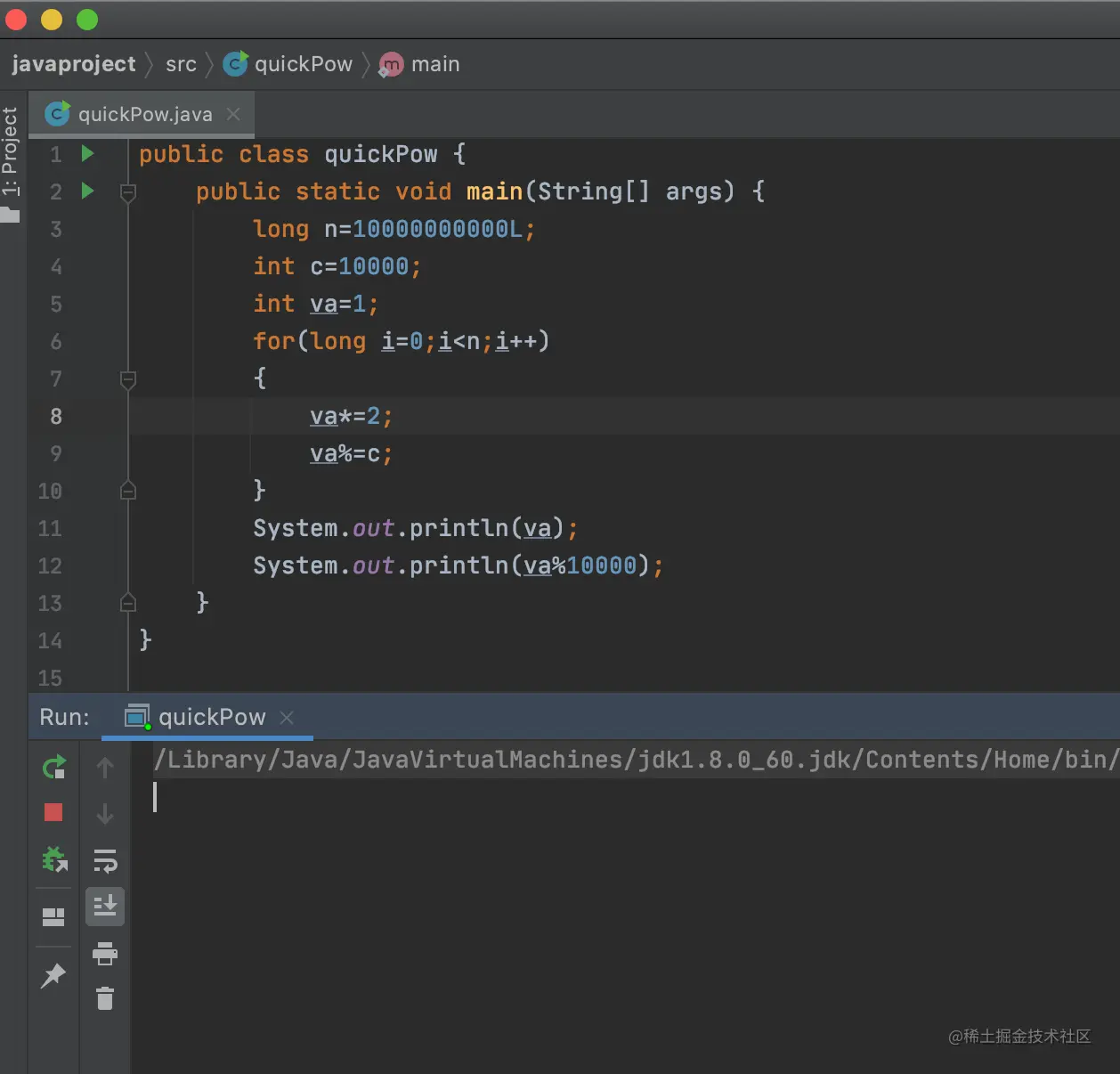
Task: Collapse main method fold on line 2
Action: (x=128, y=192)
